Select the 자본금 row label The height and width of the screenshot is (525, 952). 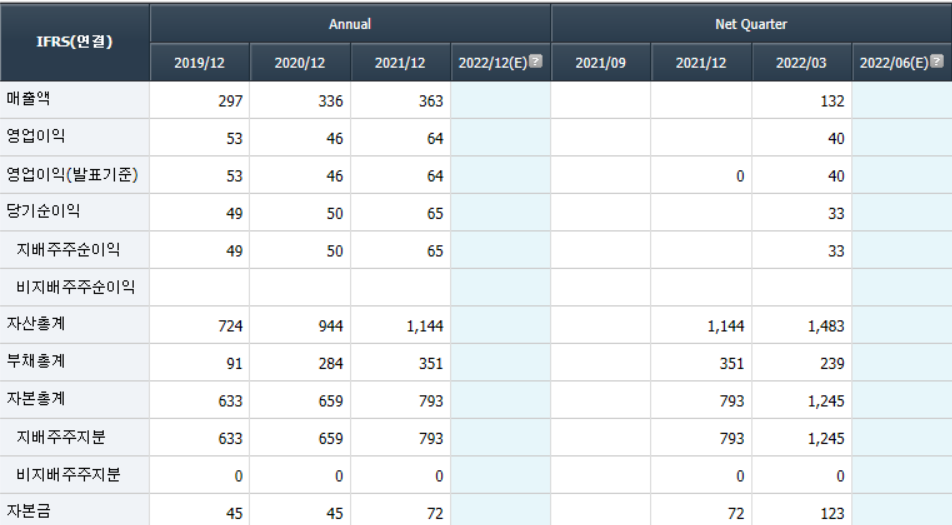(28, 512)
